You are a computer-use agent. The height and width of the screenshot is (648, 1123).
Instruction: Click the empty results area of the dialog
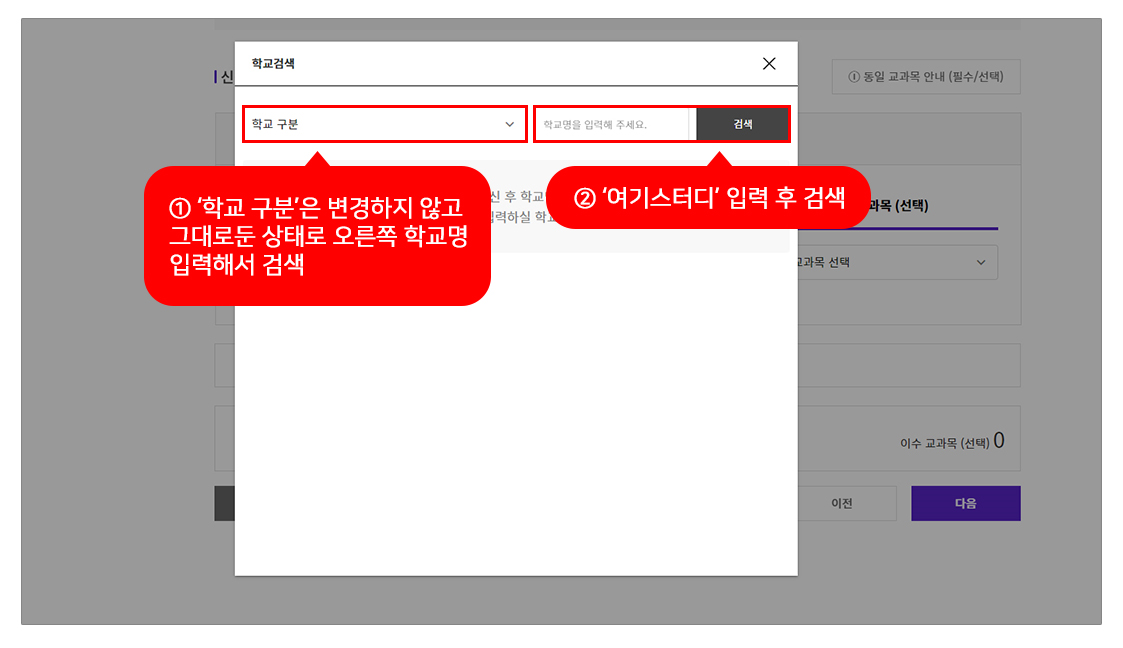[515, 420]
